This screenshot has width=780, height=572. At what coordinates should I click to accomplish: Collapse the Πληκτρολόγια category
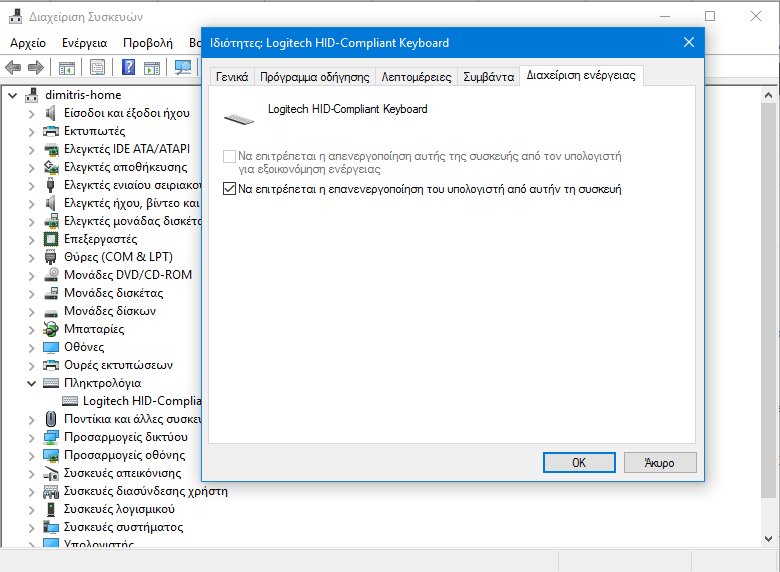pyautogui.click(x=30, y=383)
